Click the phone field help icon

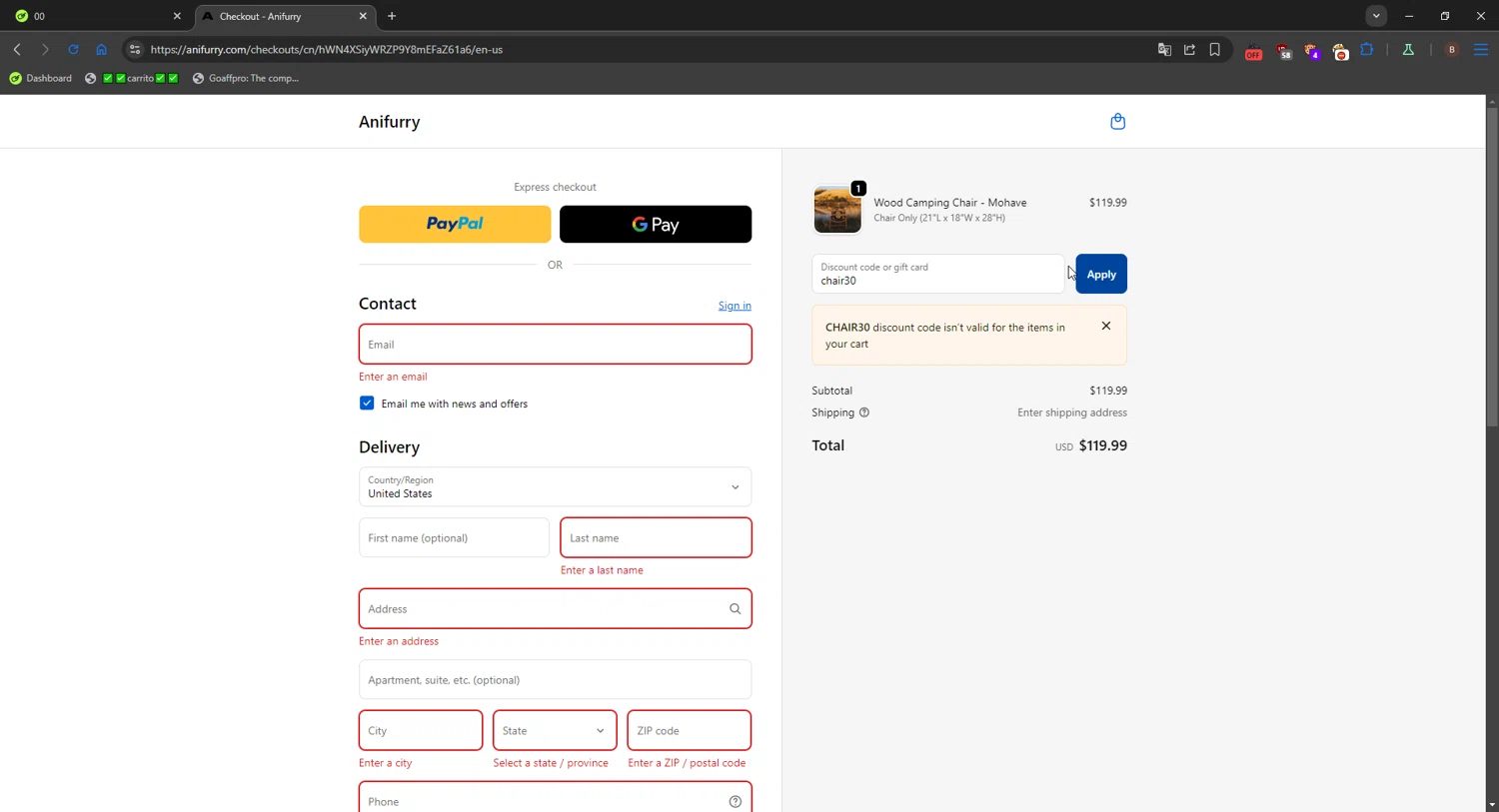click(735, 802)
